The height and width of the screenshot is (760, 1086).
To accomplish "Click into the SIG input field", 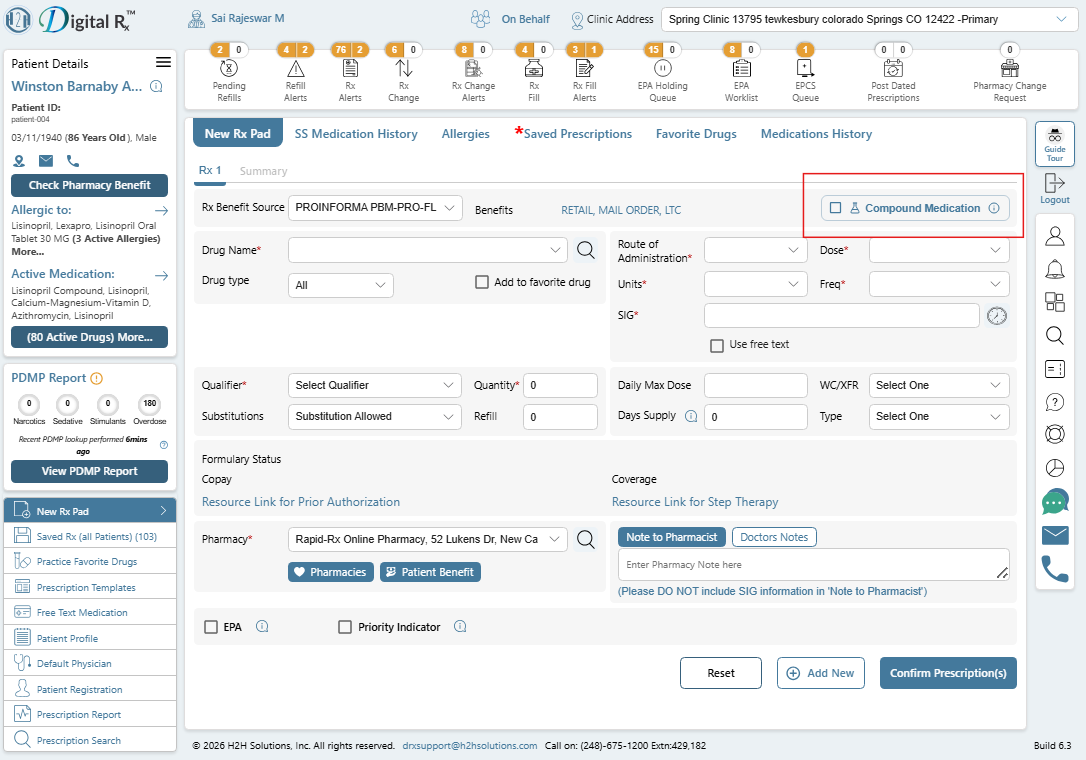I will point(842,316).
